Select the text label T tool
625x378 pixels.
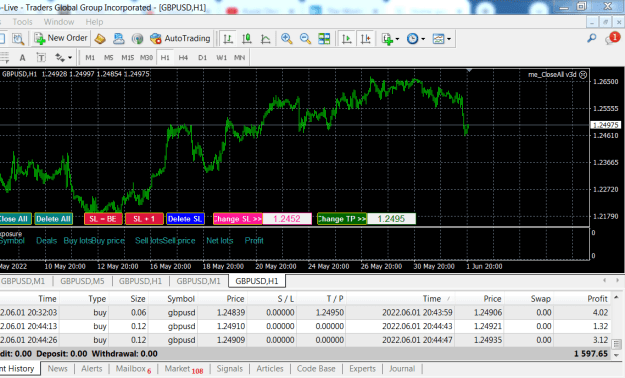(x=41, y=58)
